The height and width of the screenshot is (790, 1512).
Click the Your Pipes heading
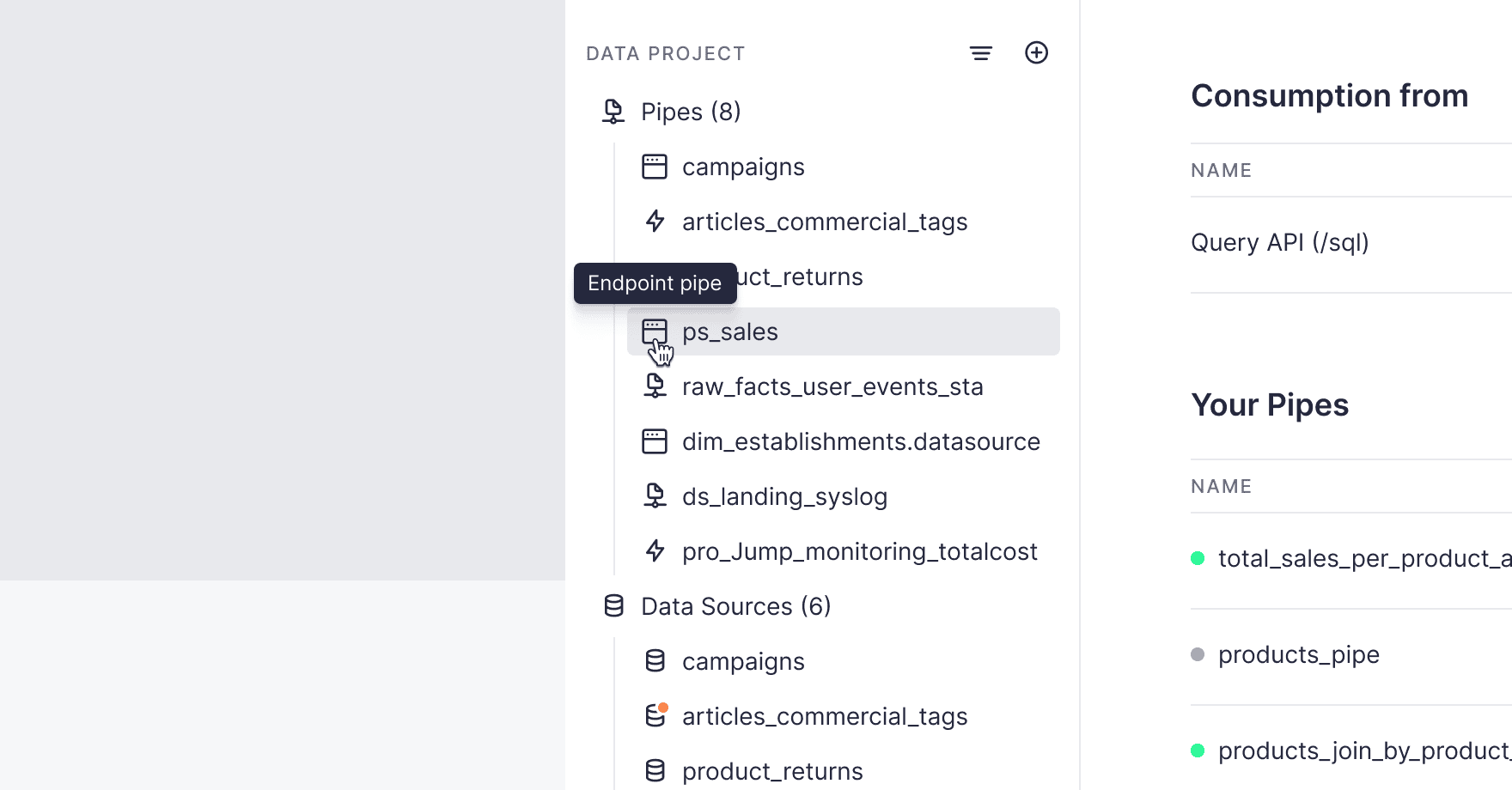tap(1270, 404)
